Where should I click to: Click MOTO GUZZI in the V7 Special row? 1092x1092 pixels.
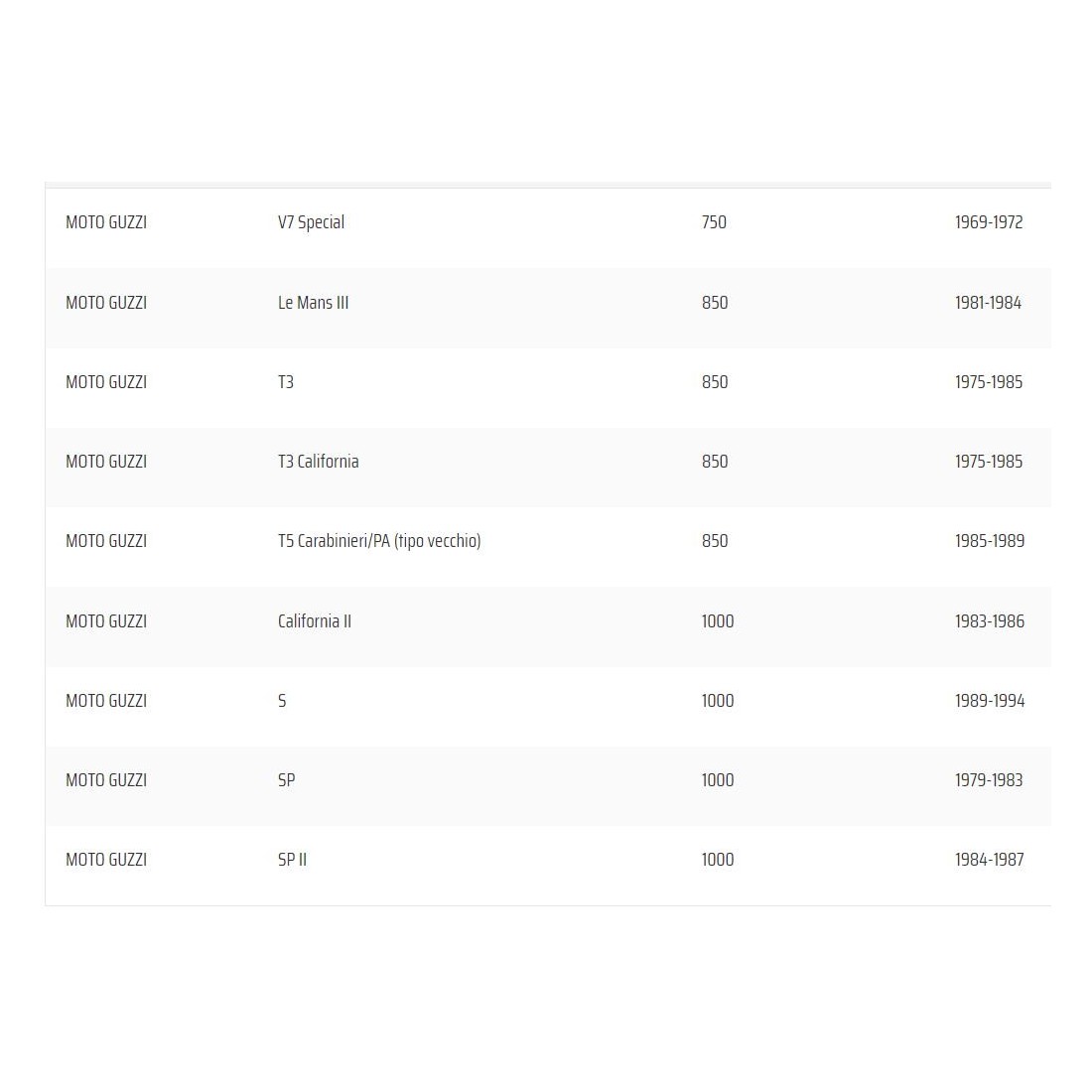pyautogui.click(x=106, y=222)
